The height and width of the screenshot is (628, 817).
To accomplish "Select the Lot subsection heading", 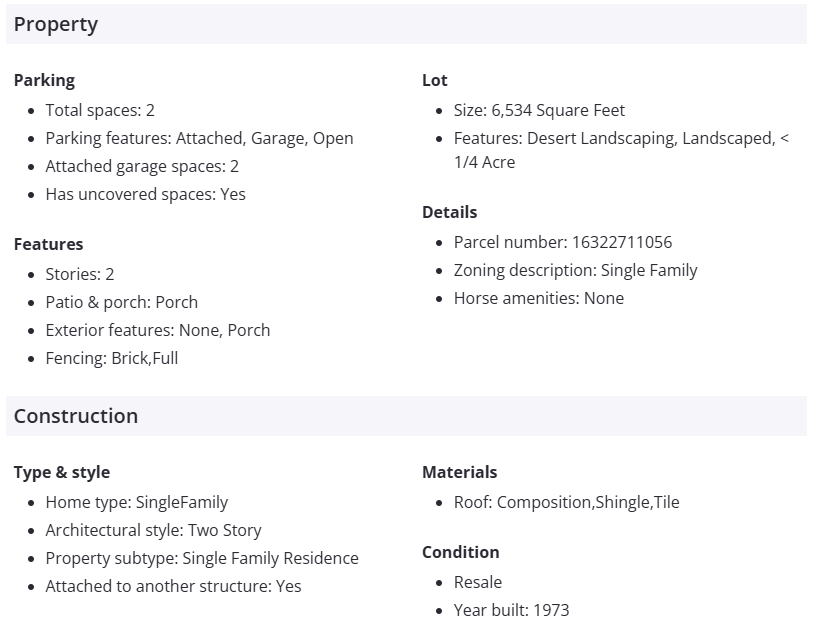I will pos(435,80).
